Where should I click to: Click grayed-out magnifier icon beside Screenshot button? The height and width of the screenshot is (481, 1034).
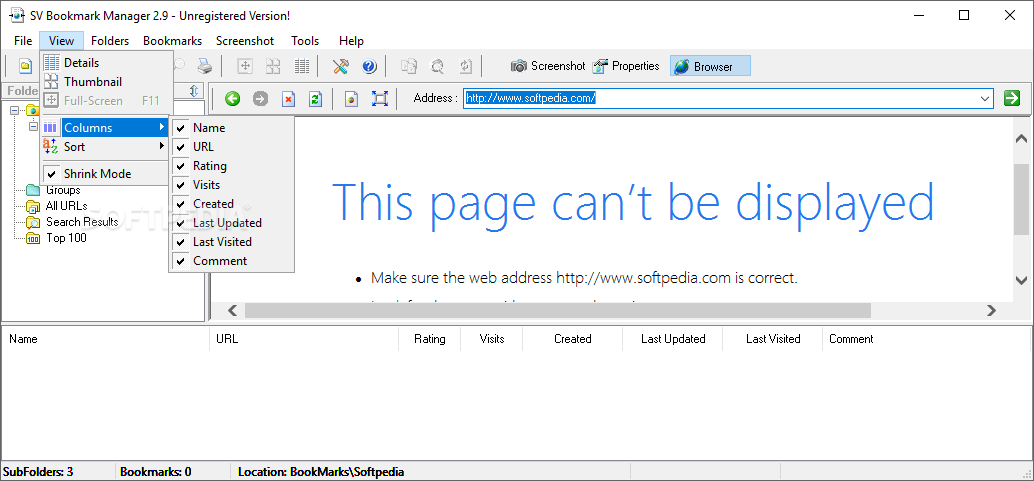pos(438,66)
